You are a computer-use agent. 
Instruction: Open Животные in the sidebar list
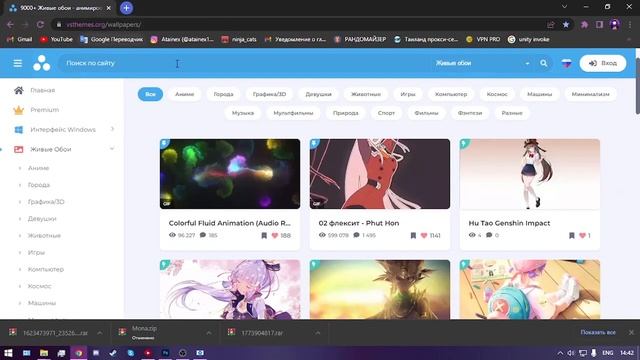(44, 236)
